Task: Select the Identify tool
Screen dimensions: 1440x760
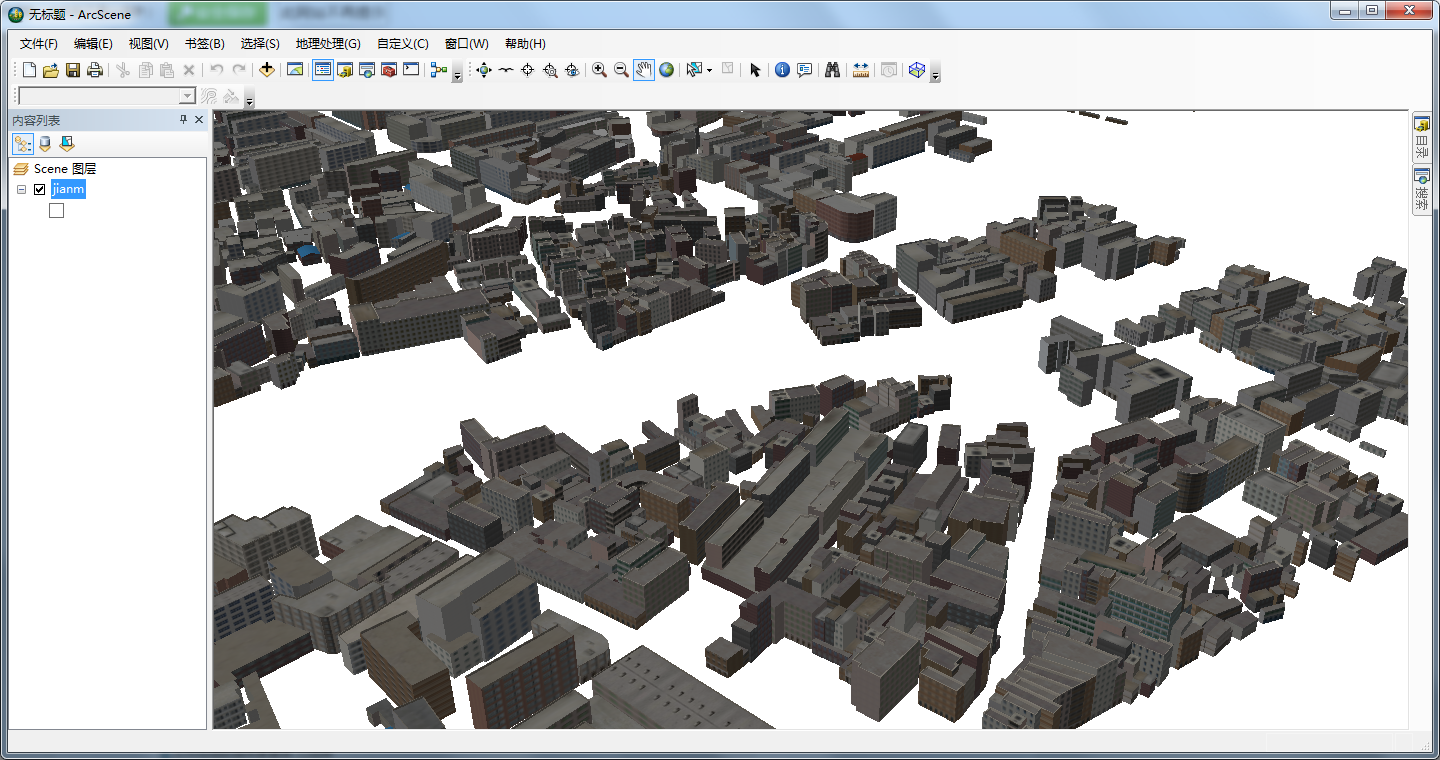Action: click(x=782, y=70)
